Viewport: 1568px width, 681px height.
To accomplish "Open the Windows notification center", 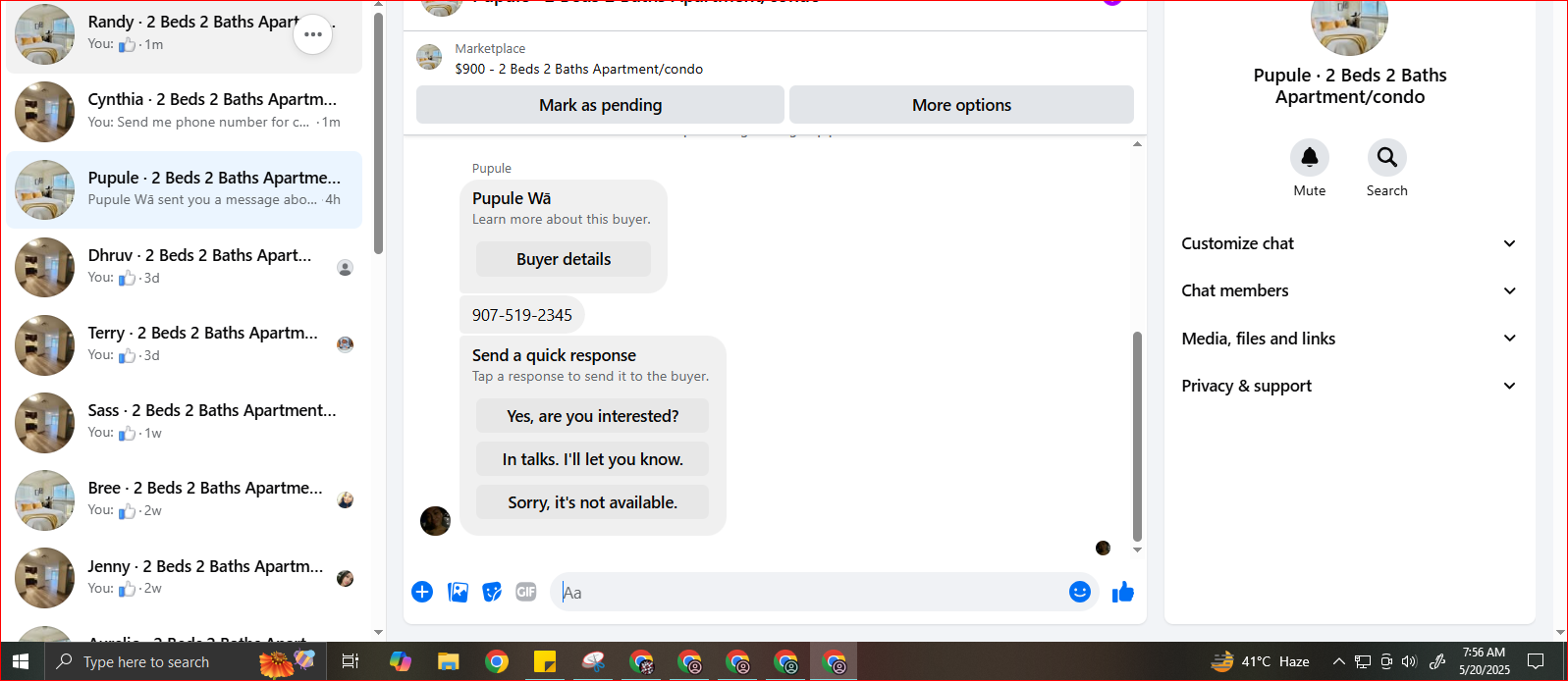I will point(1537,661).
